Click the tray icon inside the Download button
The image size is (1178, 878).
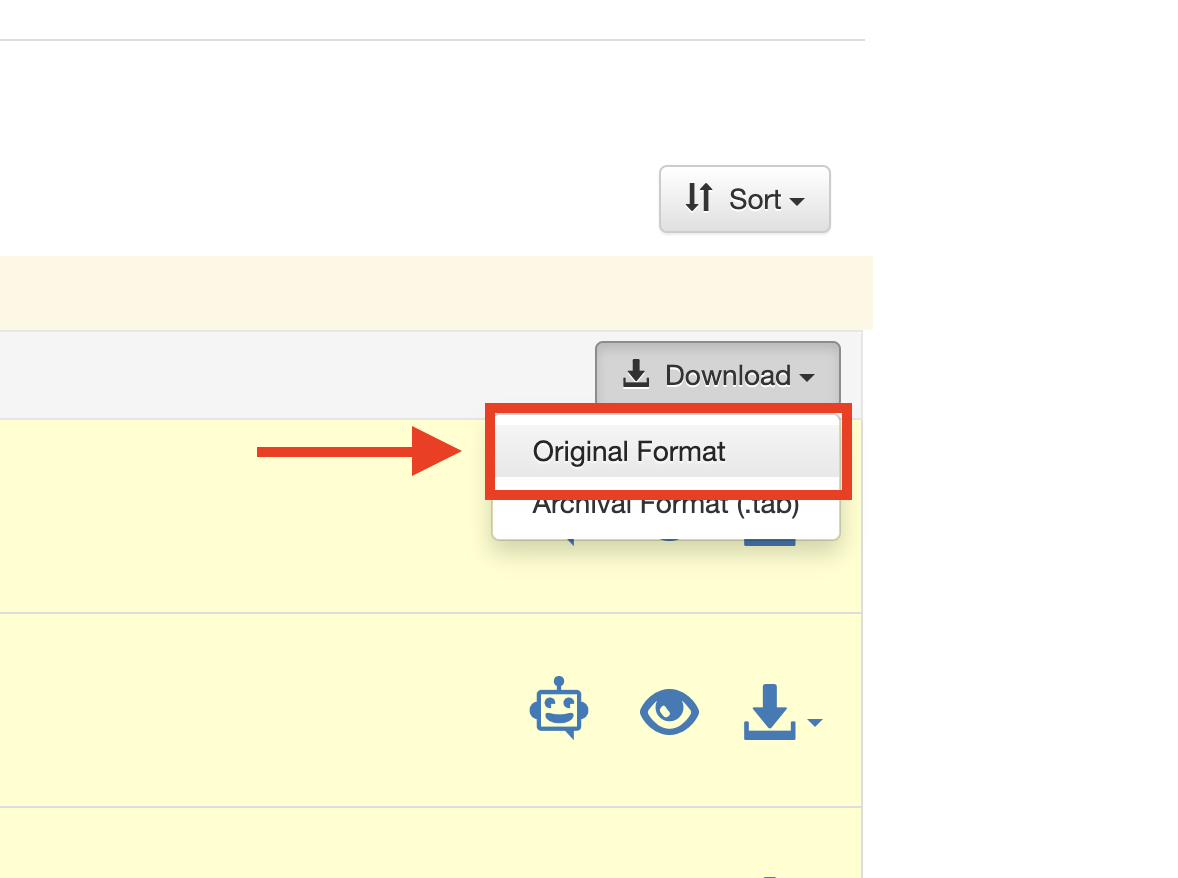coord(635,375)
